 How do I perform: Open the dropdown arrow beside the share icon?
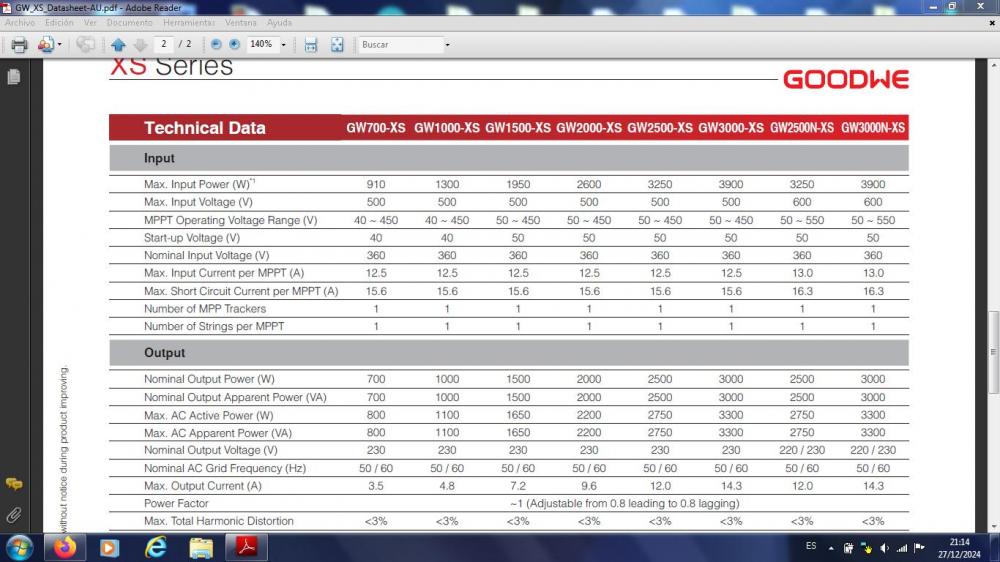click(60, 45)
